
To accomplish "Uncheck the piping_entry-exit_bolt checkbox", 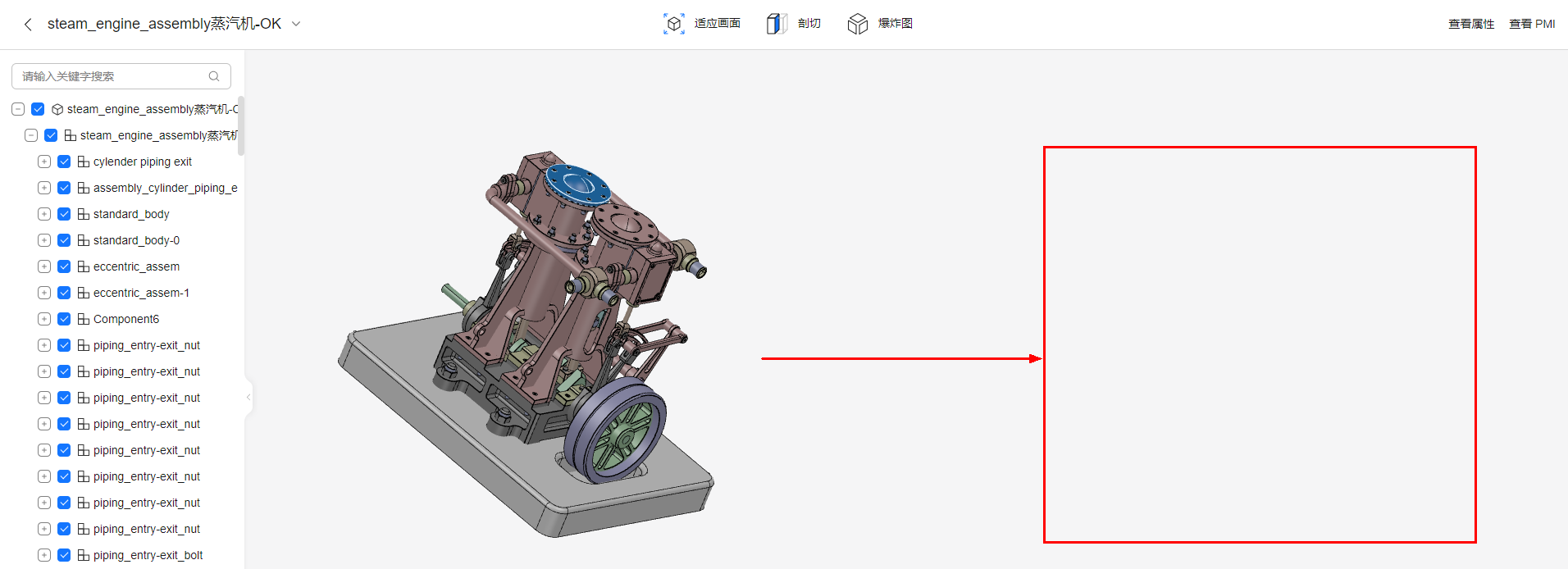I will pyautogui.click(x=64, y=555).
